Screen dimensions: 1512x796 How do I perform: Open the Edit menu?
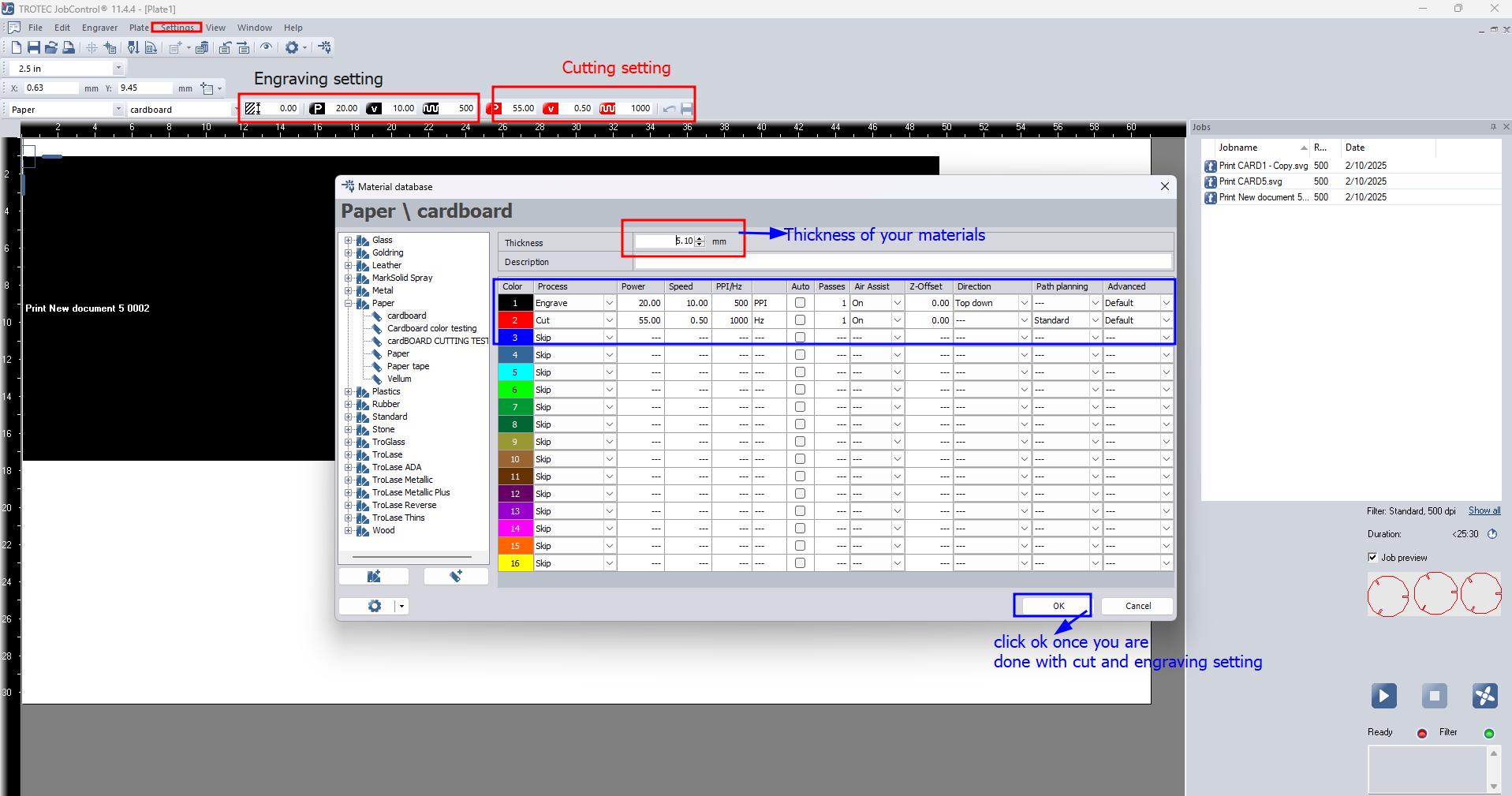click(62, 28)
